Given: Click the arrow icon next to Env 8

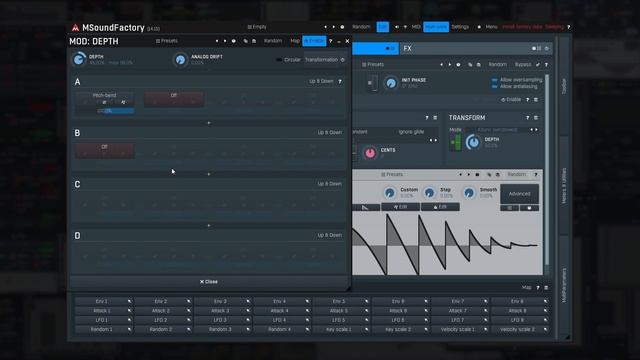Looking at the screenshot, I should [x=545, y=301].
